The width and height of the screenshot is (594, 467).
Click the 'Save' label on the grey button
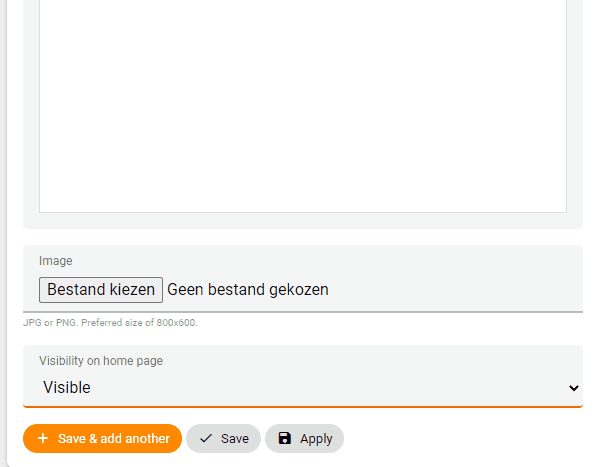(235, 439)
